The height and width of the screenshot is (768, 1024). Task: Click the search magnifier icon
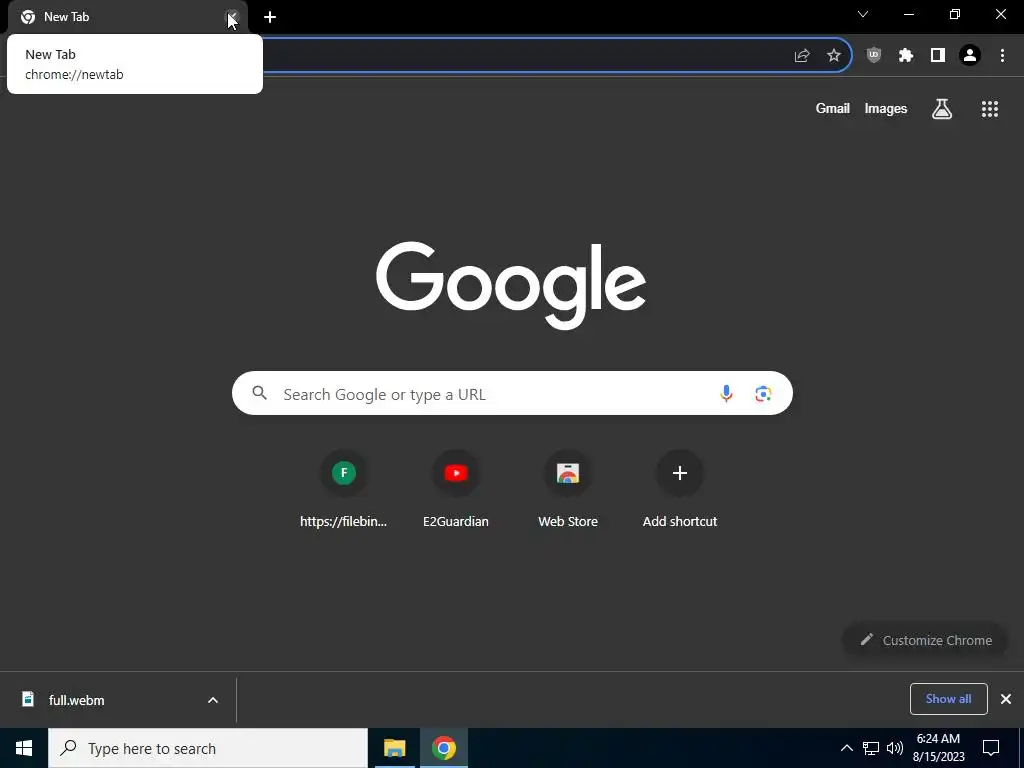click(x=260, y=393)
